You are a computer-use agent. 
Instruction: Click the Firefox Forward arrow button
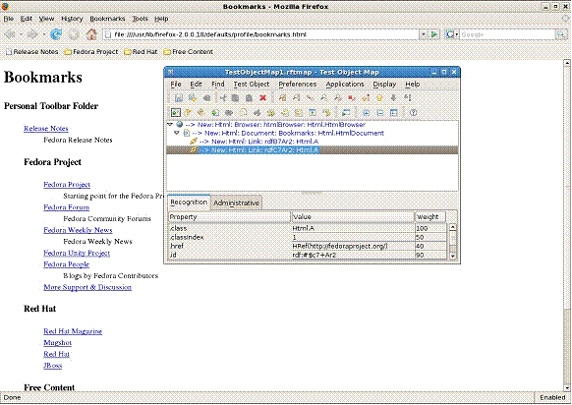32,34
